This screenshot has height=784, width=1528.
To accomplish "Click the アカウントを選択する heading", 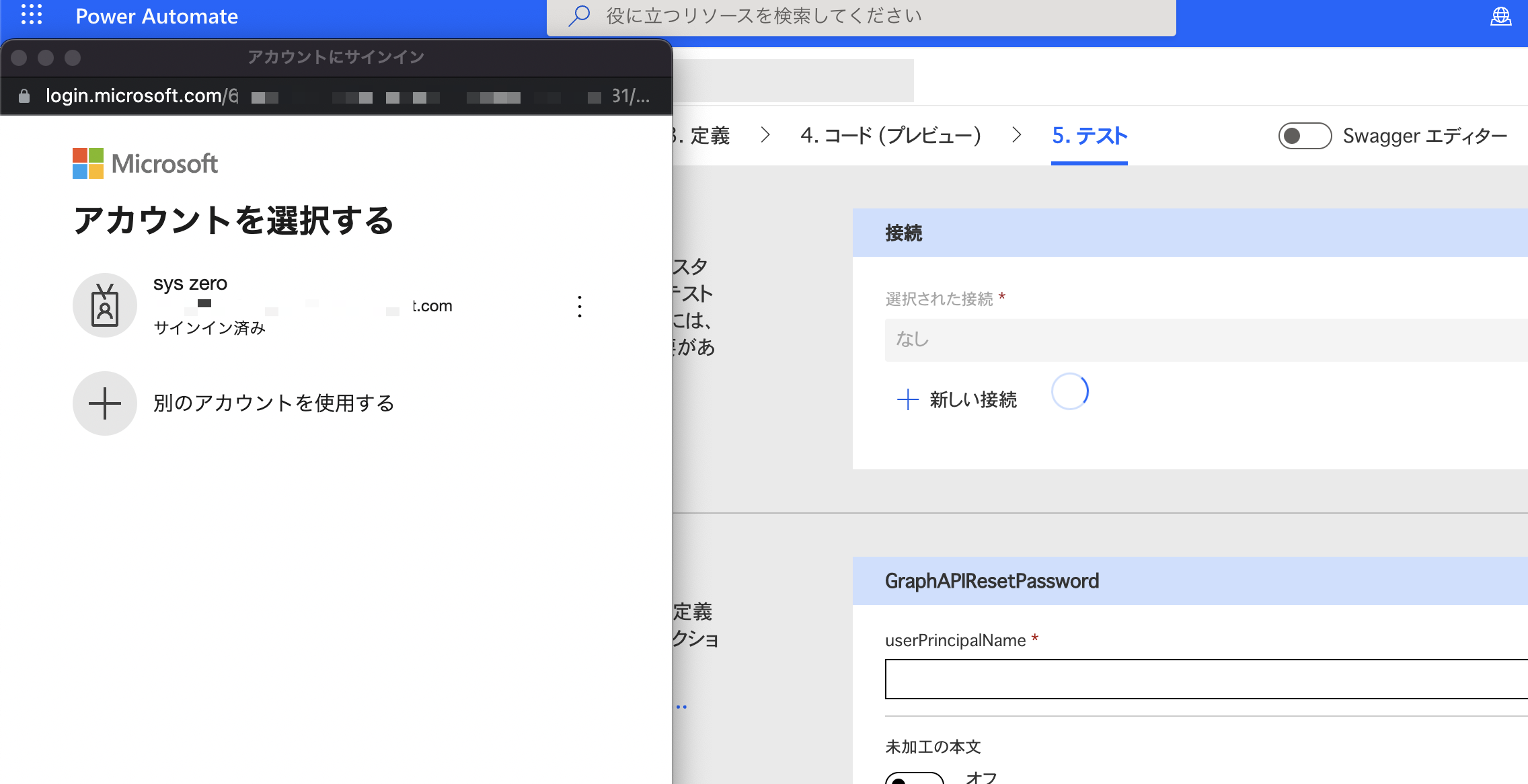I will [233, 221].
